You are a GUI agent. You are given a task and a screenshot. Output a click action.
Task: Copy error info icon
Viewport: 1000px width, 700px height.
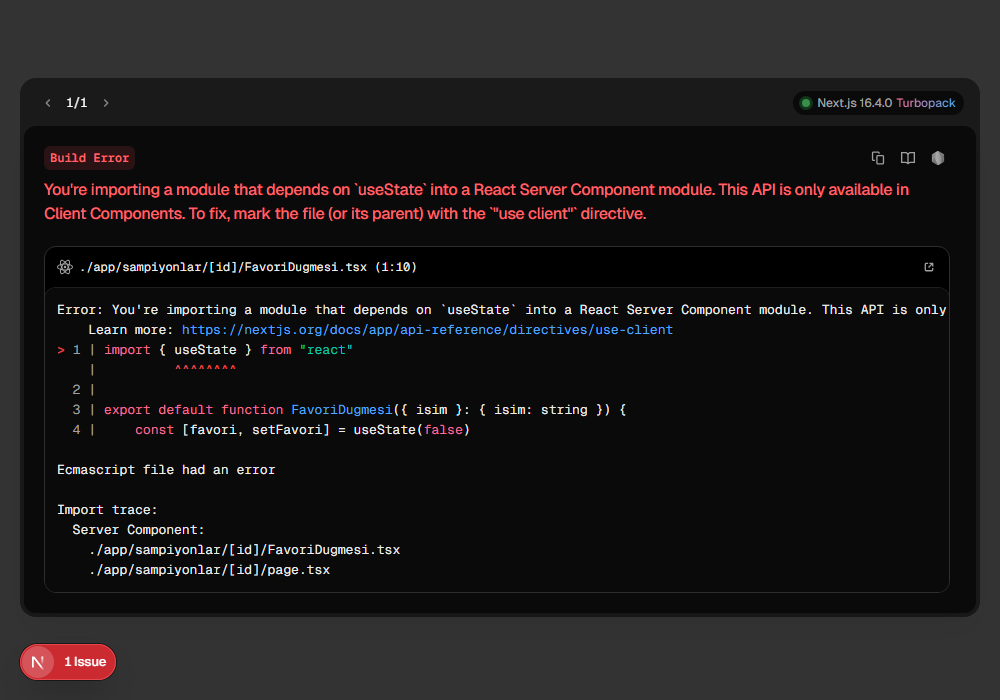click(878, 158)
